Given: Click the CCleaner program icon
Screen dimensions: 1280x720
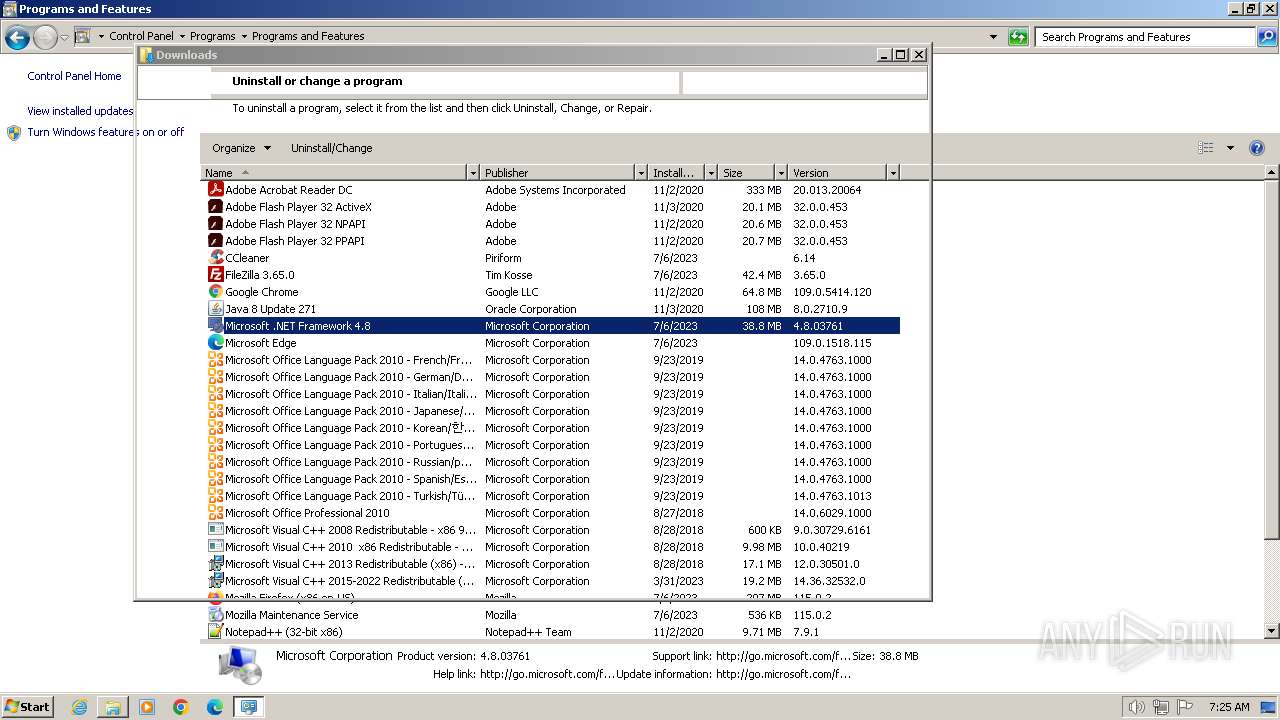Looking at the screenshot, I should [x=215, y=258].
